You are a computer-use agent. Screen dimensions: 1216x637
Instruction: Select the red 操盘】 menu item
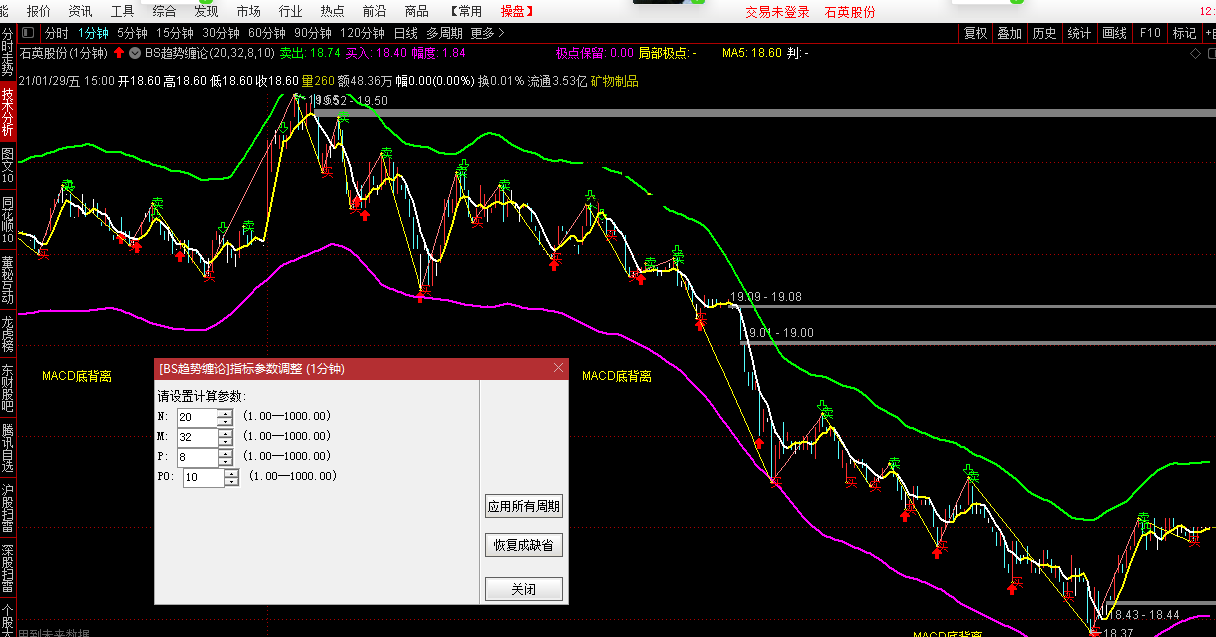516,11
